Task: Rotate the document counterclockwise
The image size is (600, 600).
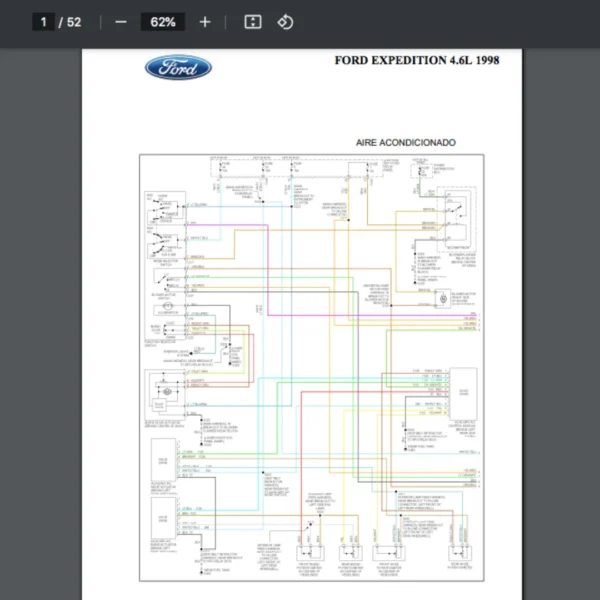Action: pyautogui.click(x=285, y=22)
